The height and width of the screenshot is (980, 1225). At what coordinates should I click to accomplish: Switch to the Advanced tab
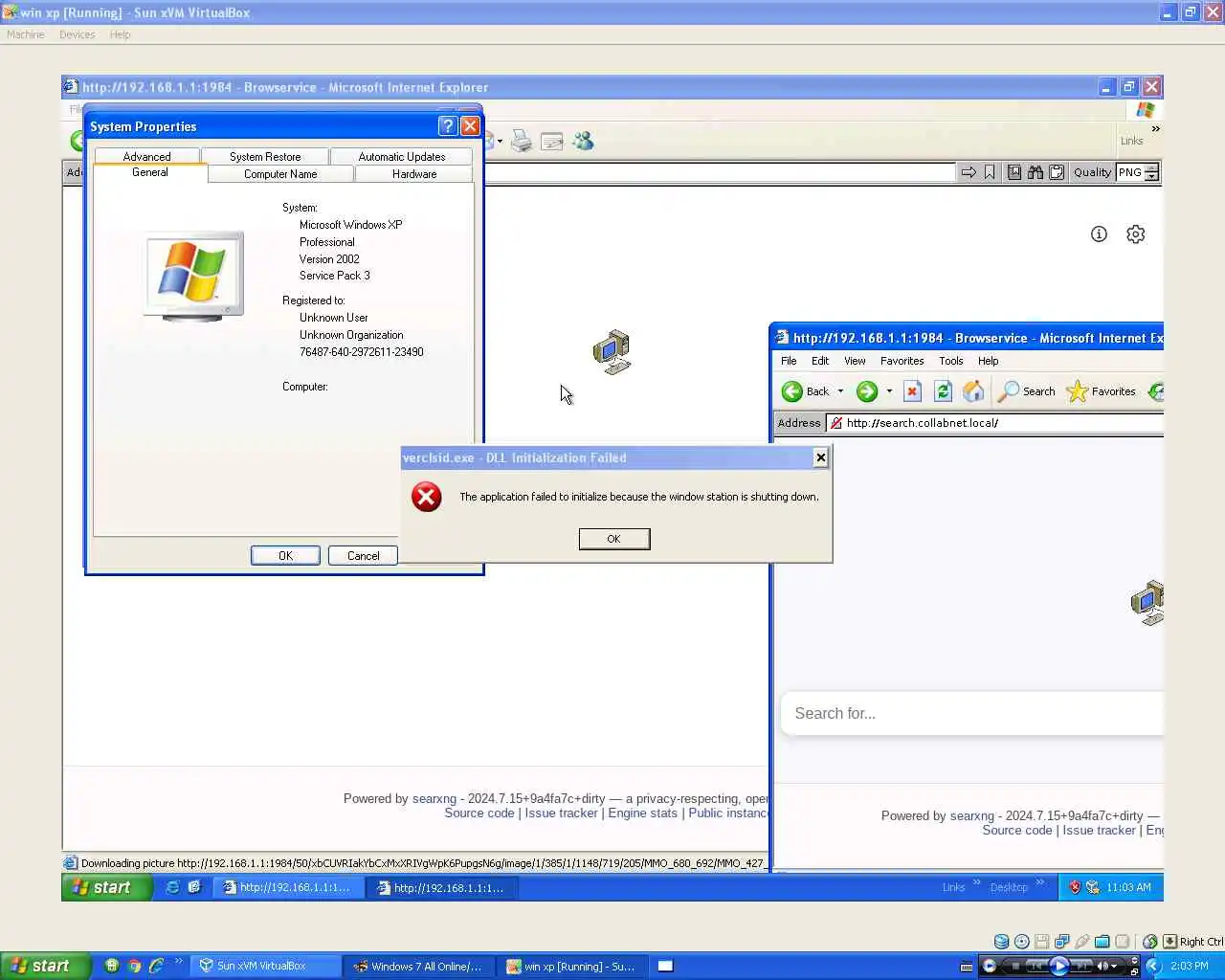coord(146,156)
